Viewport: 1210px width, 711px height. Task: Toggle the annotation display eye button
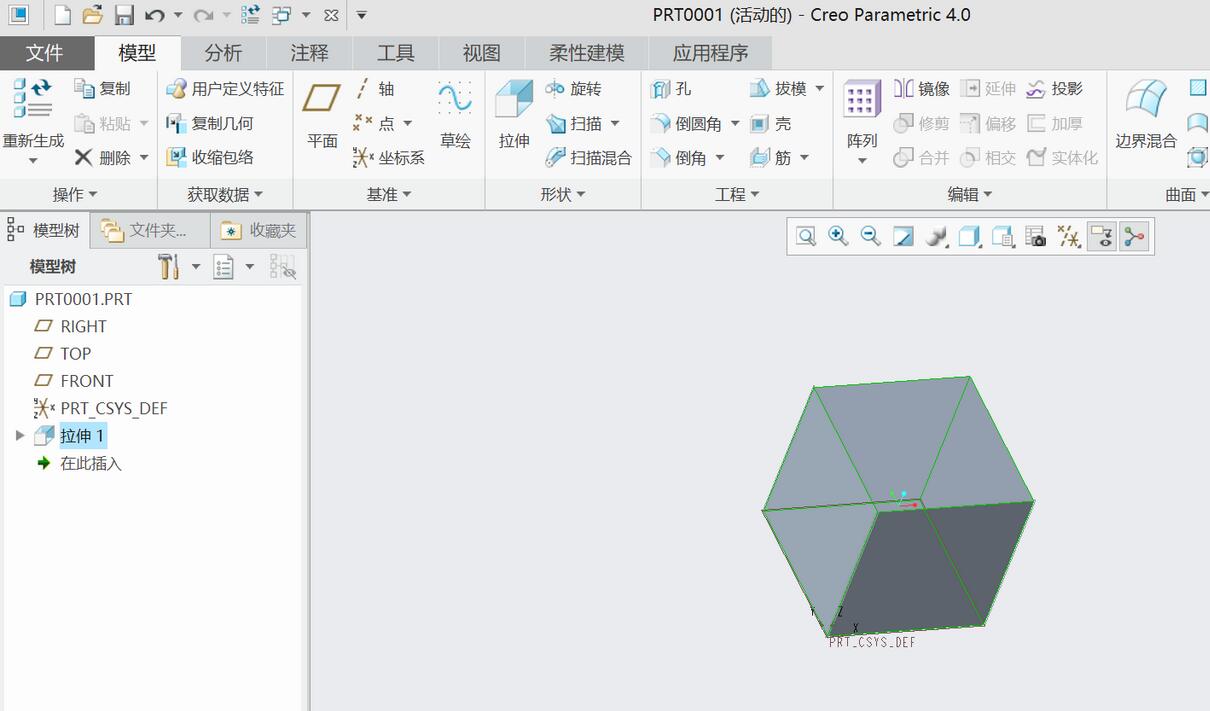[1101, 236]
